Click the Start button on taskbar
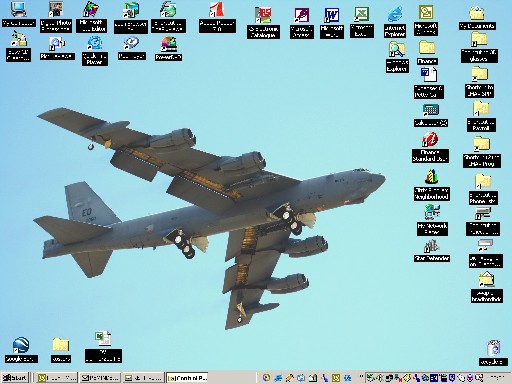Viewport: 512px width, 384px height. coord(15,378)
